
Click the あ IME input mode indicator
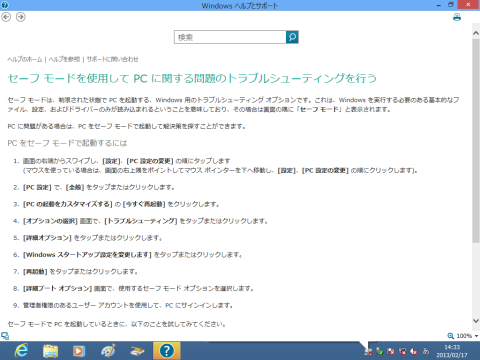point(426,351)
